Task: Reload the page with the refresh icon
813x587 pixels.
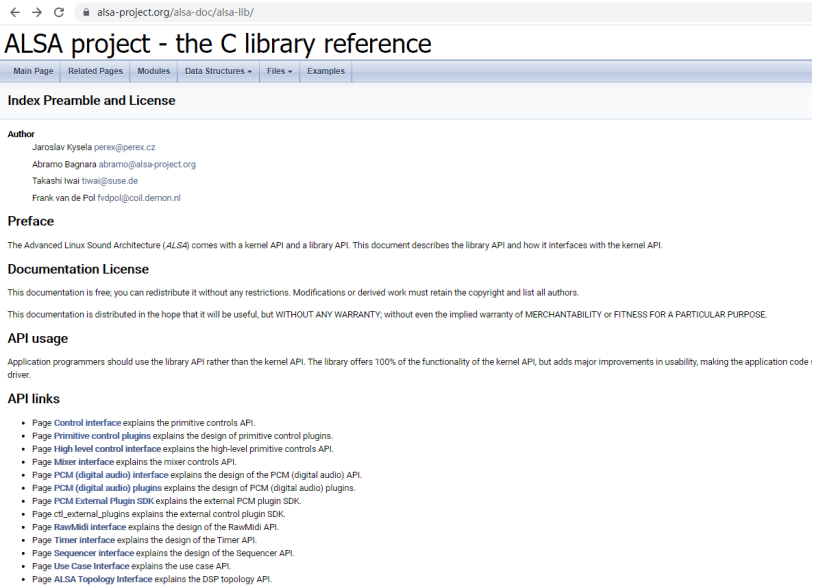Action: (59, 12)
